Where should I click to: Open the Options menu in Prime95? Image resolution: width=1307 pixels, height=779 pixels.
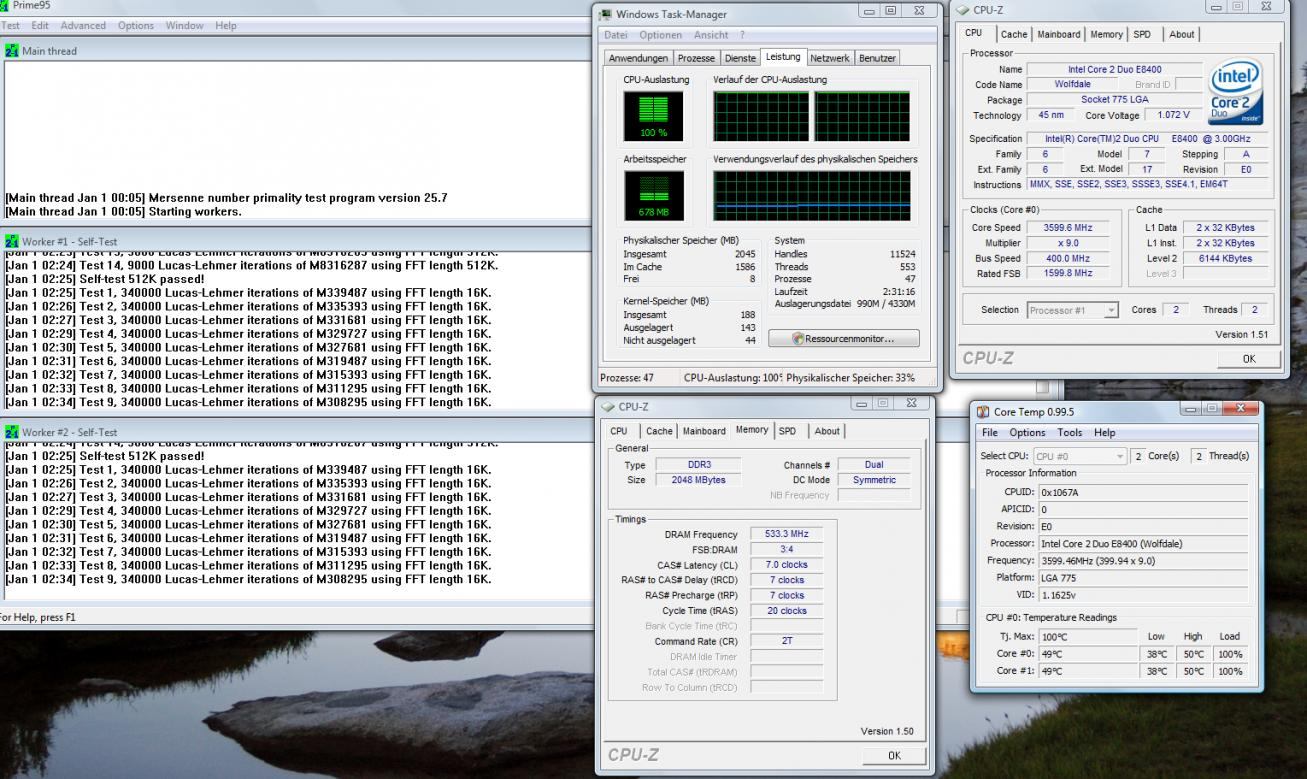[136, 25]
